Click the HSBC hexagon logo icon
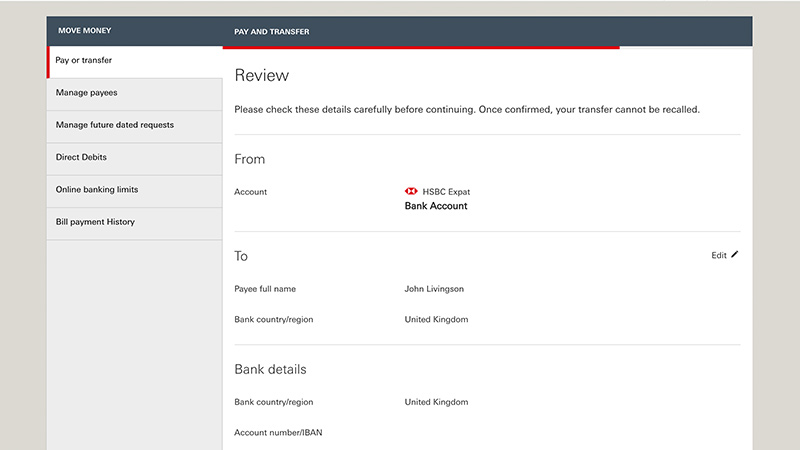 [411, 191]
